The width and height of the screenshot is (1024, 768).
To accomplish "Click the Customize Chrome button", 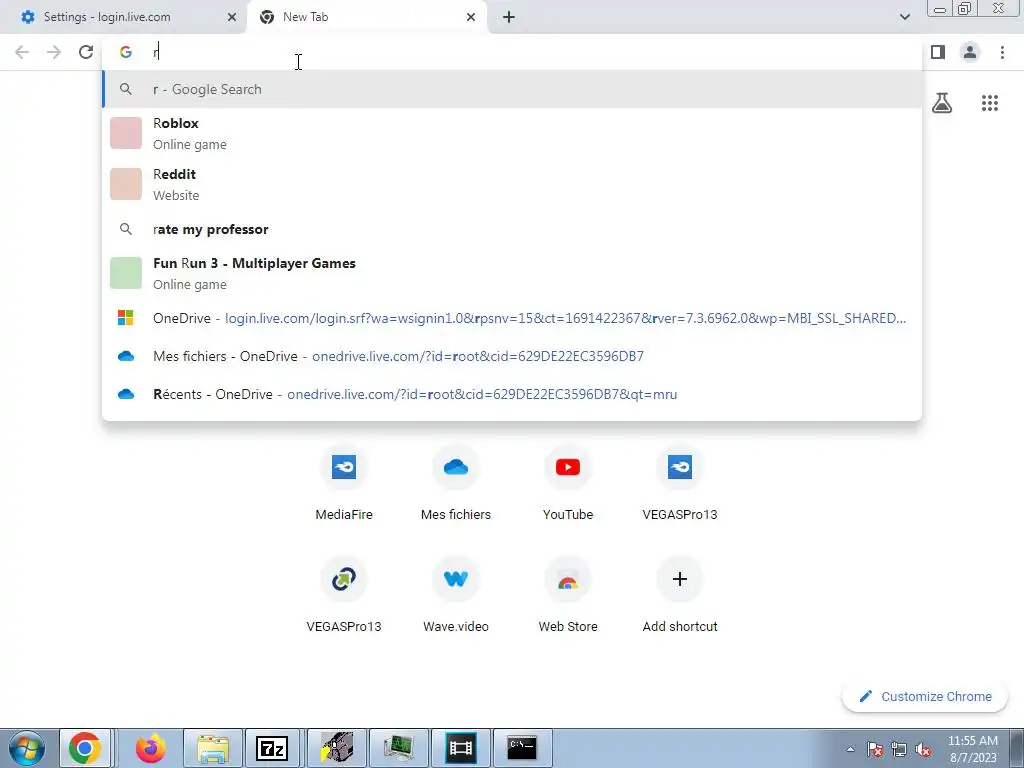I will click(x=925, y=696).
